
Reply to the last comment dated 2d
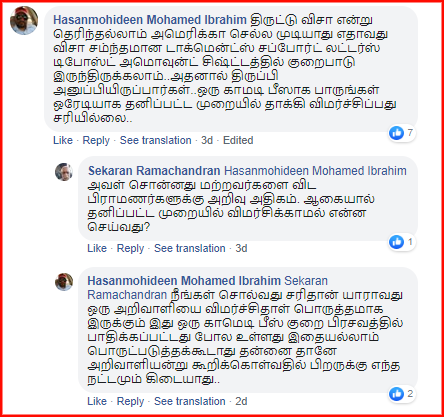130,401
